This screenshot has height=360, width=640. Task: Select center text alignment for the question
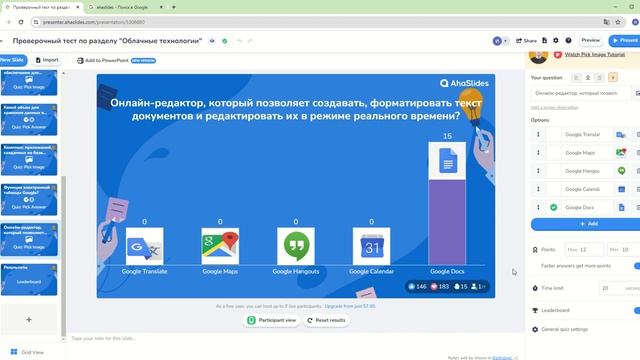(x=588, y=78)
